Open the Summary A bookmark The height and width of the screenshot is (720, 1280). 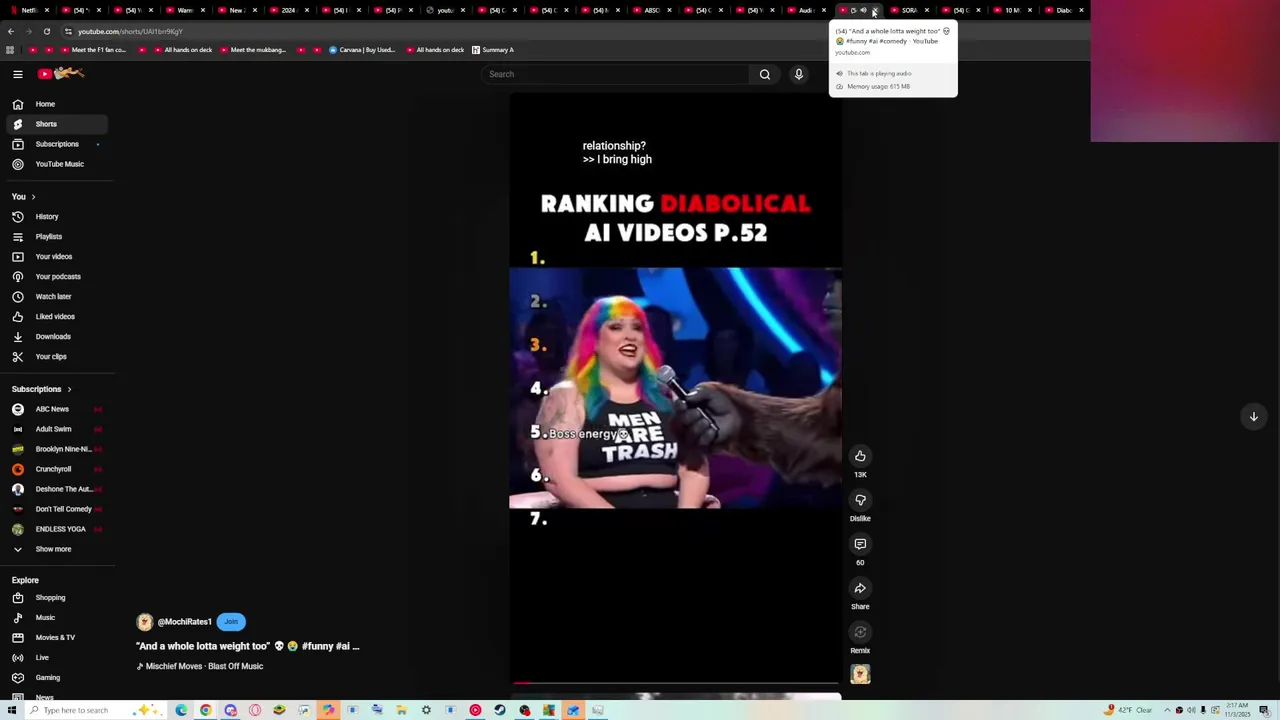[x=493, y=50]
